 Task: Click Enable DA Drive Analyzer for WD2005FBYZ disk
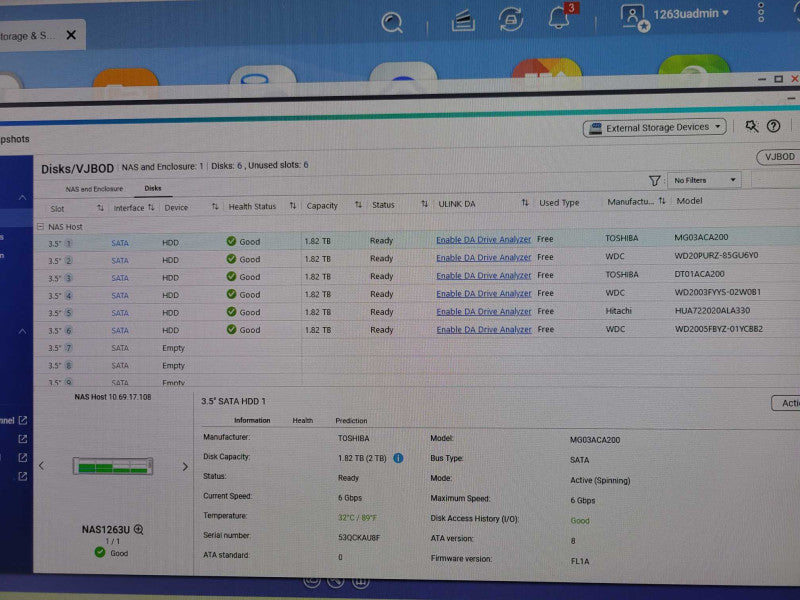tap(483, 330)
